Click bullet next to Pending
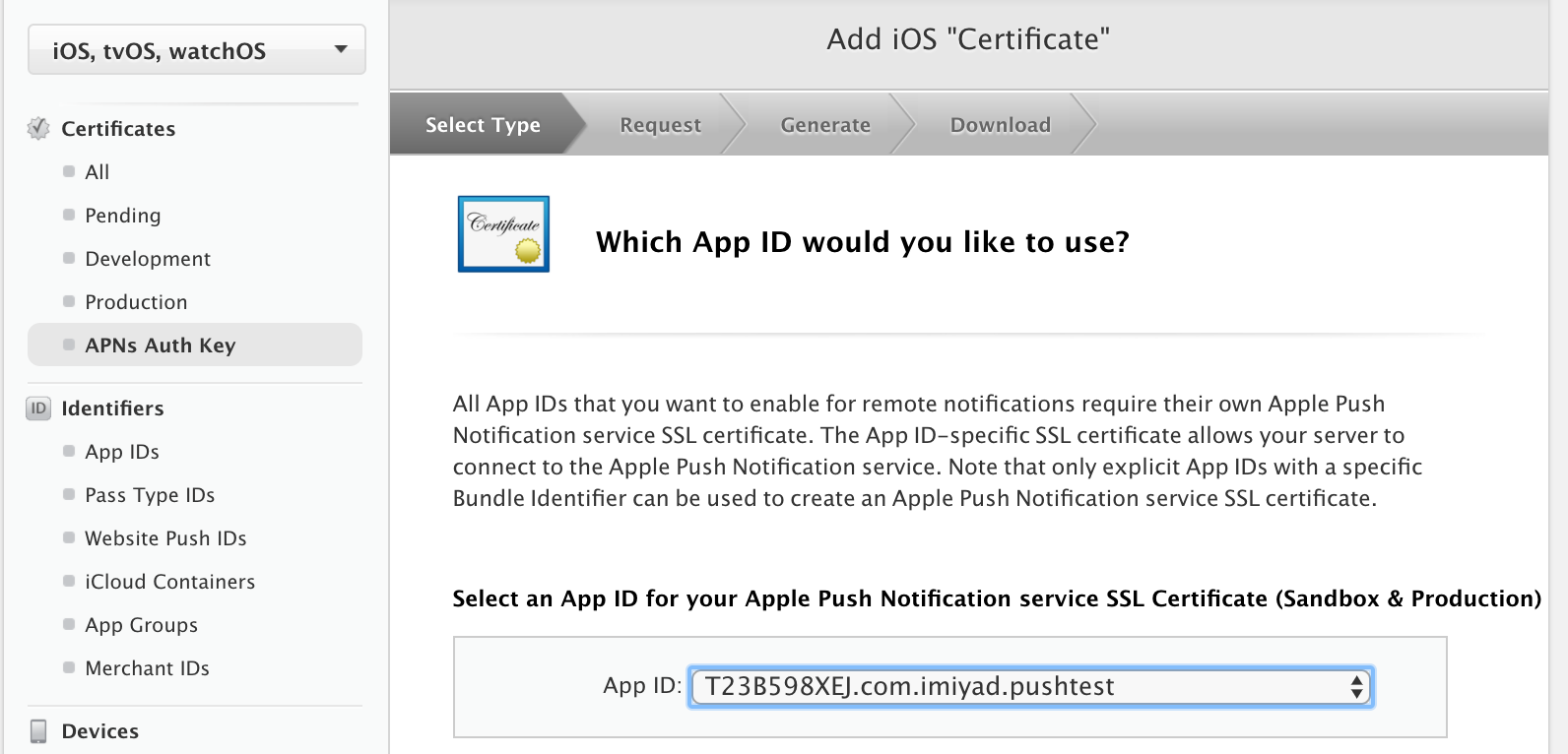Screen dimensions: 1568x754 69,215
